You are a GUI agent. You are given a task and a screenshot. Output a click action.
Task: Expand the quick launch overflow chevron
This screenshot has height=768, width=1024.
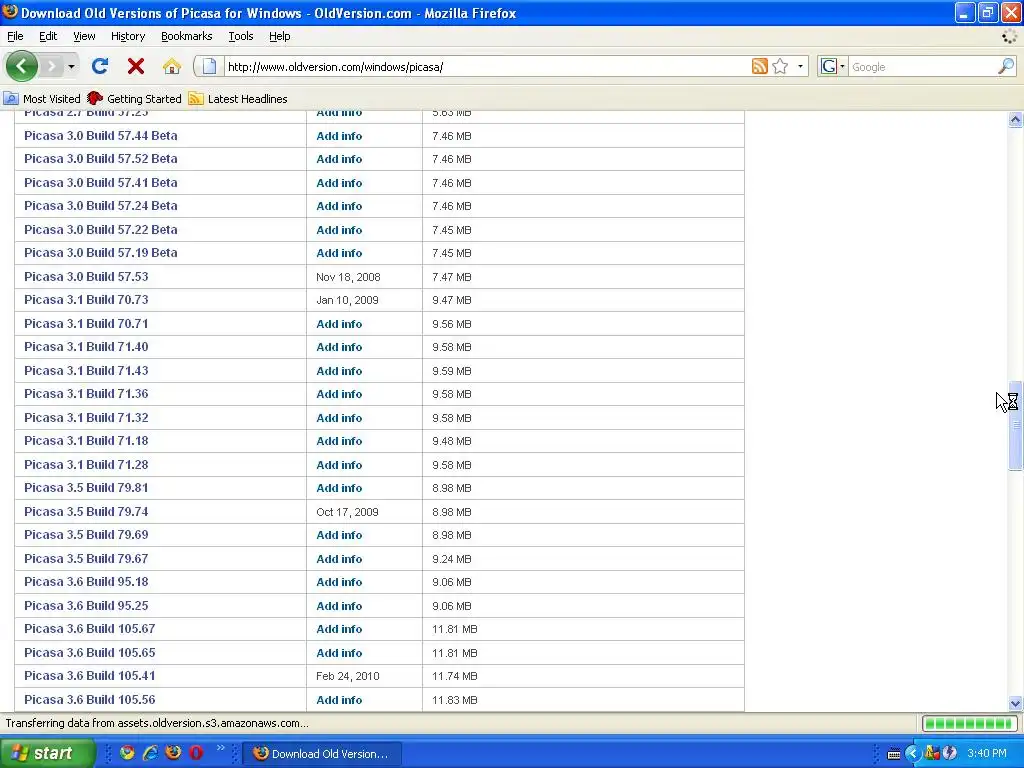tap(220, 748)
